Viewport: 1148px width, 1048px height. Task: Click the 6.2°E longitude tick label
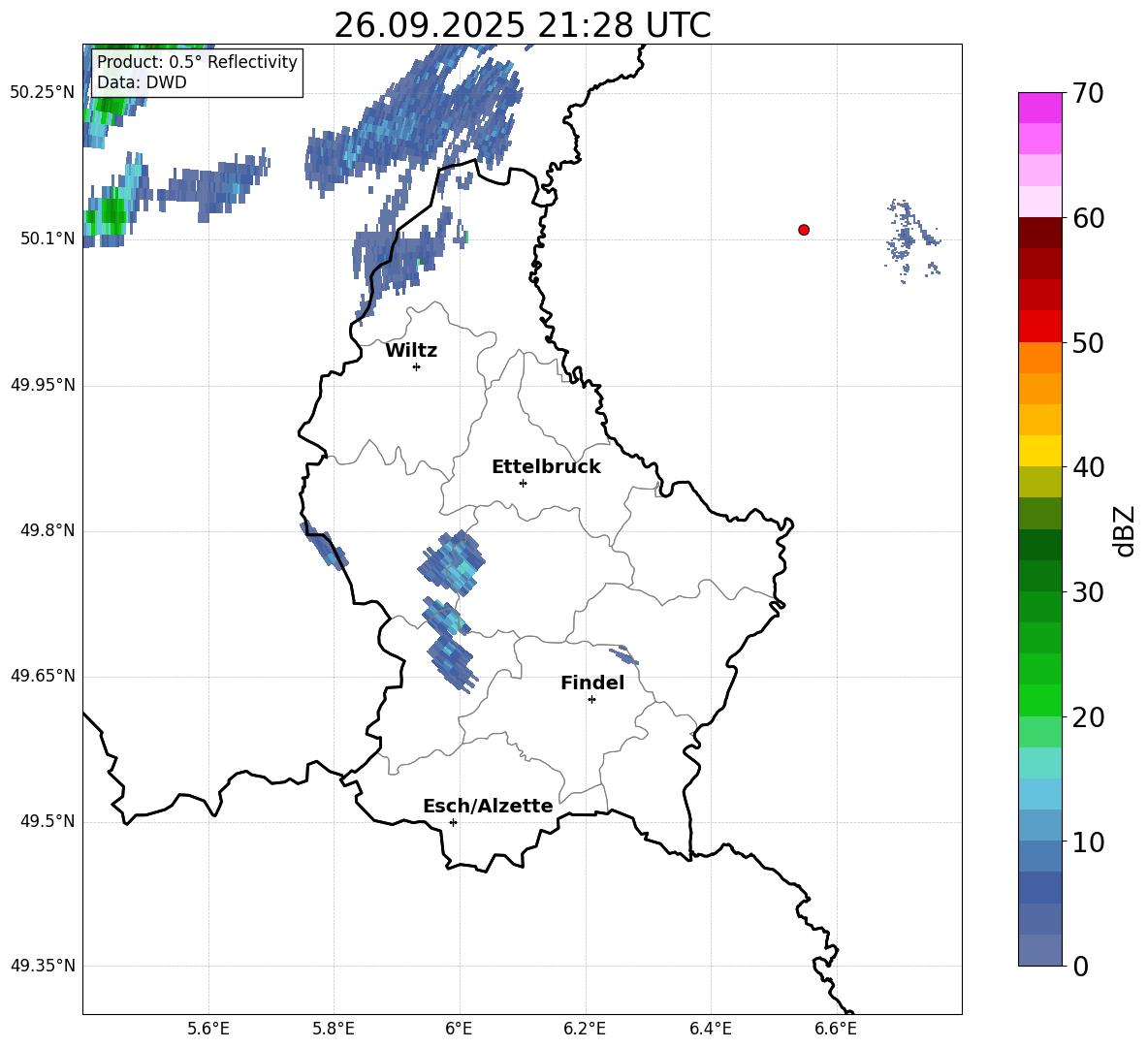point(585,1028)
